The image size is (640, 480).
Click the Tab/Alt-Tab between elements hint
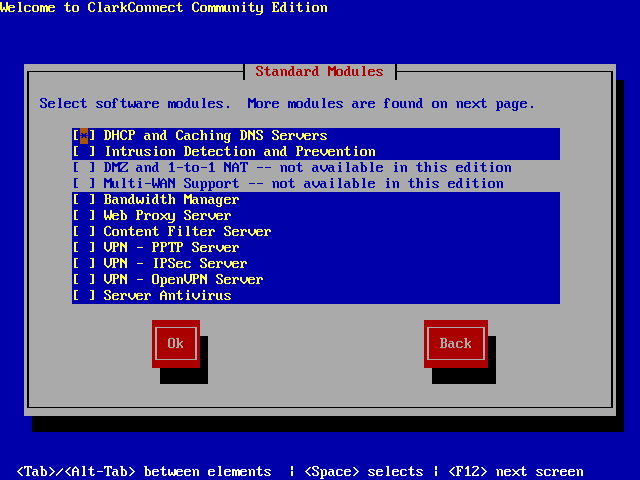point(144,472)
